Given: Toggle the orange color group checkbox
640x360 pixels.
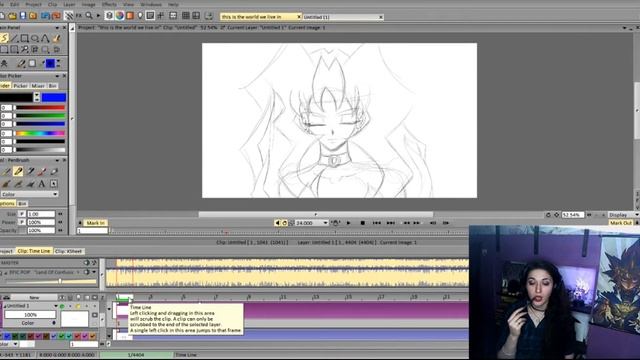Looking at the screenshot, I should point(93,336).
